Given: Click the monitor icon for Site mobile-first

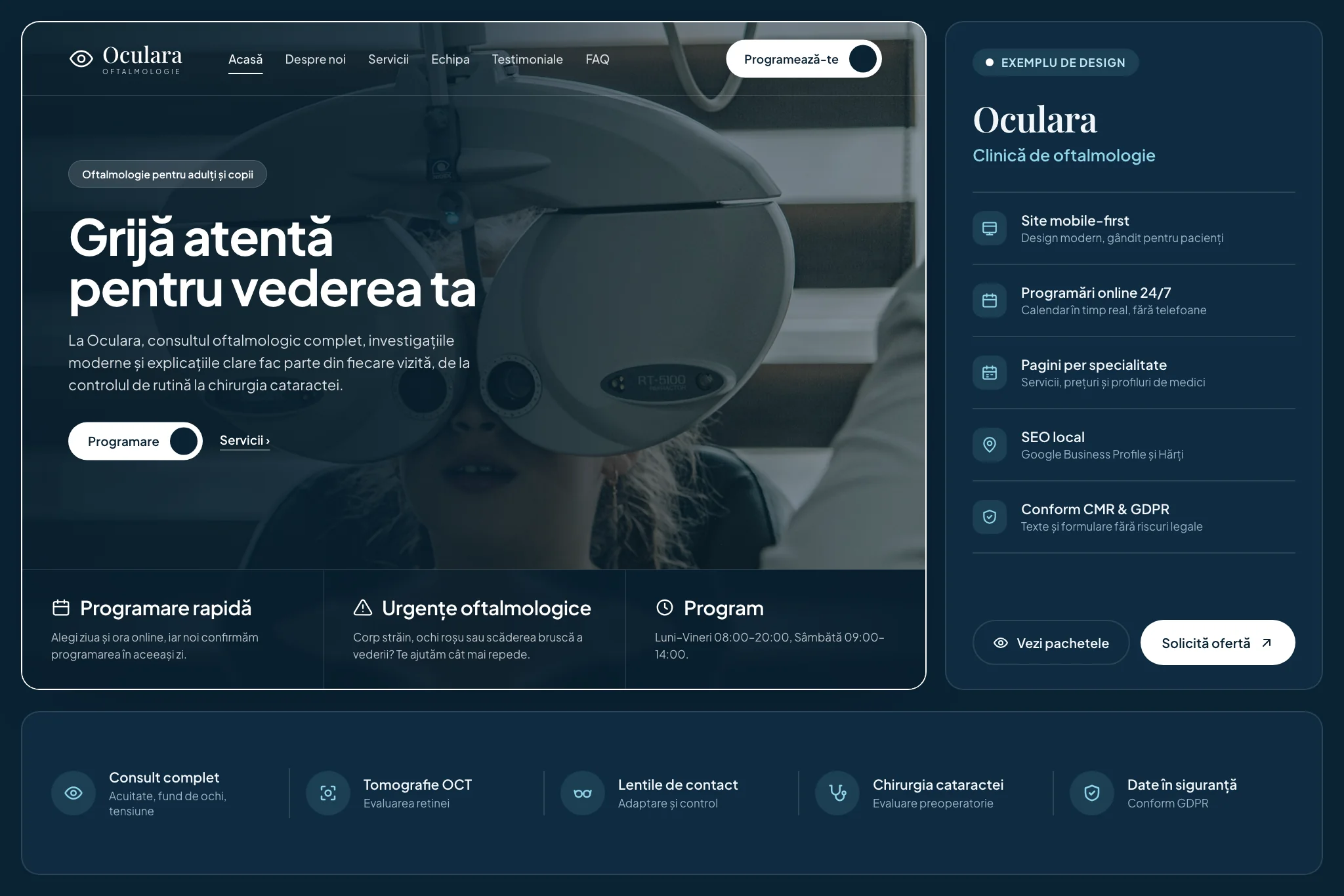Looking at the screenshot, I should (990, 228).
